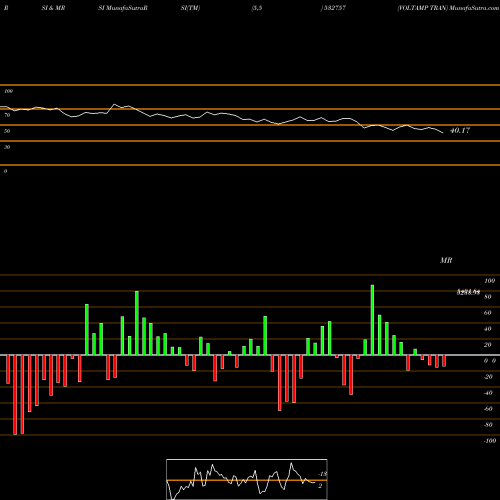Select the MunafaSutra.com header text
This screenshot has width=500, height=500.
click(x=474, y=8)
